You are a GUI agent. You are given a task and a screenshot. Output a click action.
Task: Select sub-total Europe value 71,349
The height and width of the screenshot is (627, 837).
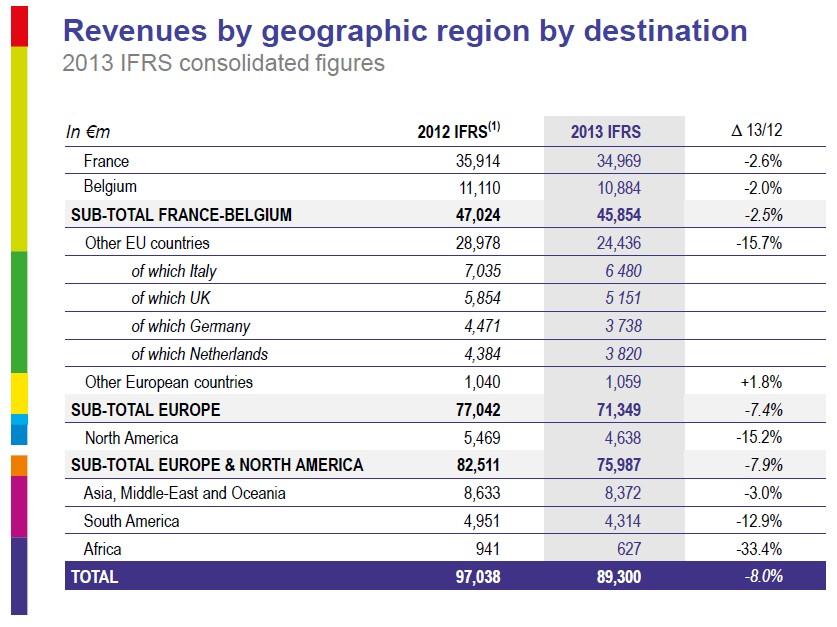pyautogui.click(x=619, y=410)
